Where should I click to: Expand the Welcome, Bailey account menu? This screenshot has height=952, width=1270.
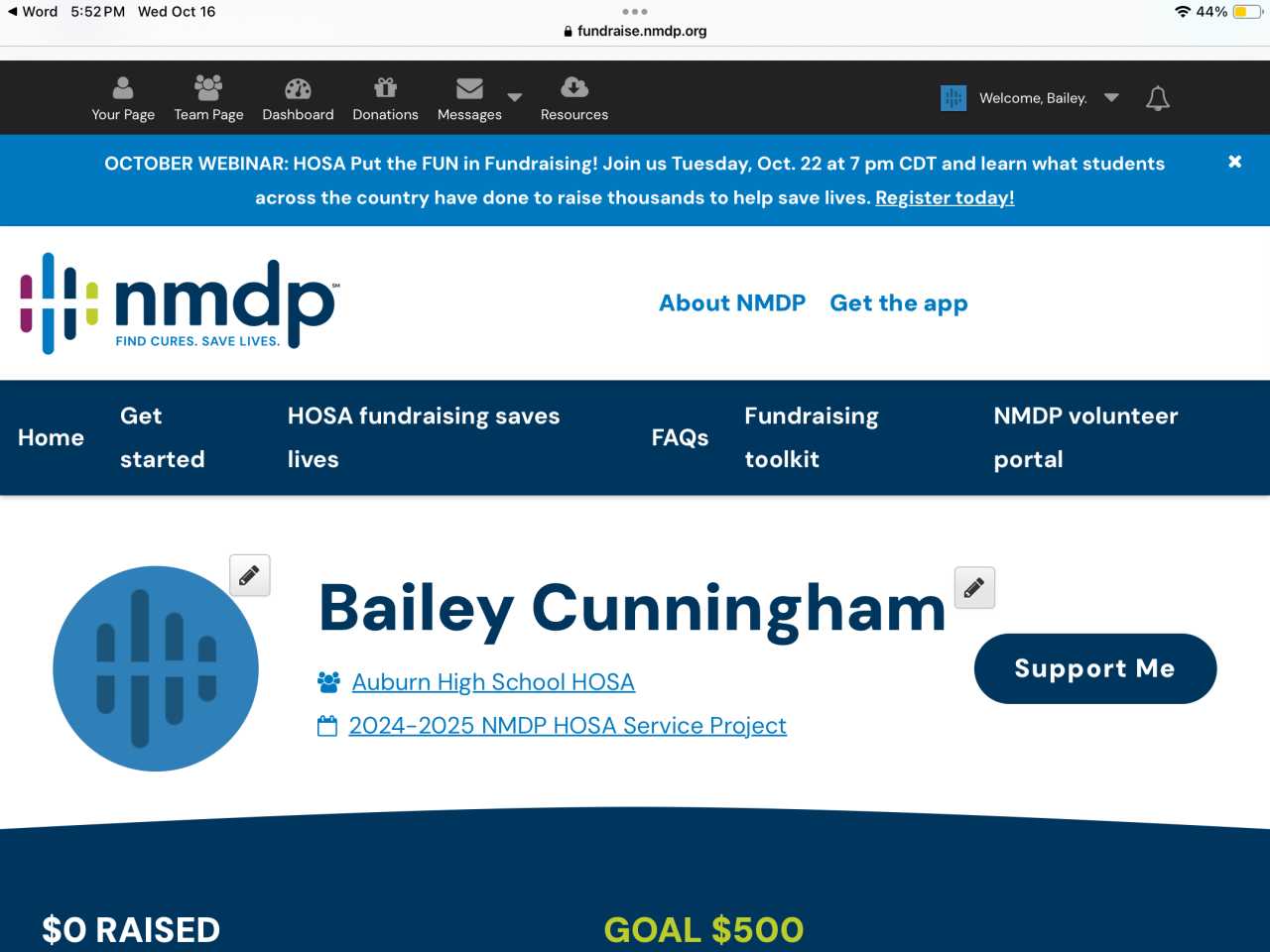[x=1111, y=97]
